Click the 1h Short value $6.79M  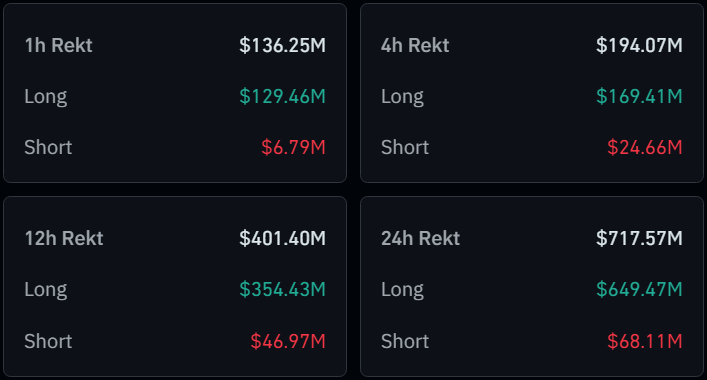[294, 147]
